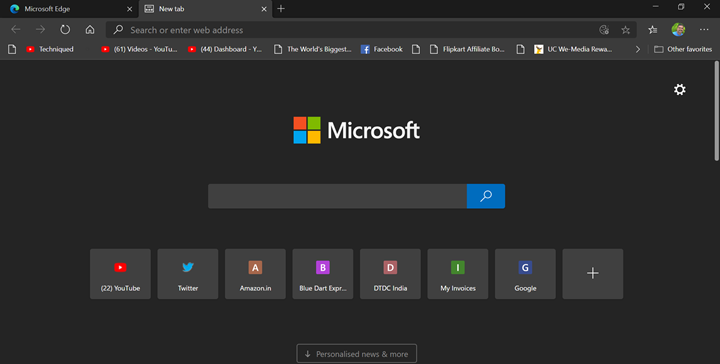The height and width of the screenshot is (364, 720).
Task: Open the user profile avatar
Action: 678,30
